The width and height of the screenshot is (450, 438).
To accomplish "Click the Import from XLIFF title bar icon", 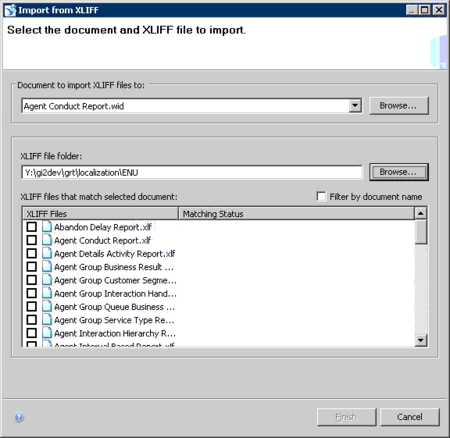I will (10, 10).
